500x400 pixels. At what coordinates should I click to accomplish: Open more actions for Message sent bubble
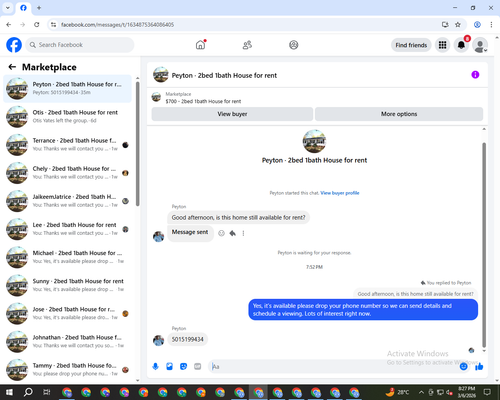click(243, 233)
